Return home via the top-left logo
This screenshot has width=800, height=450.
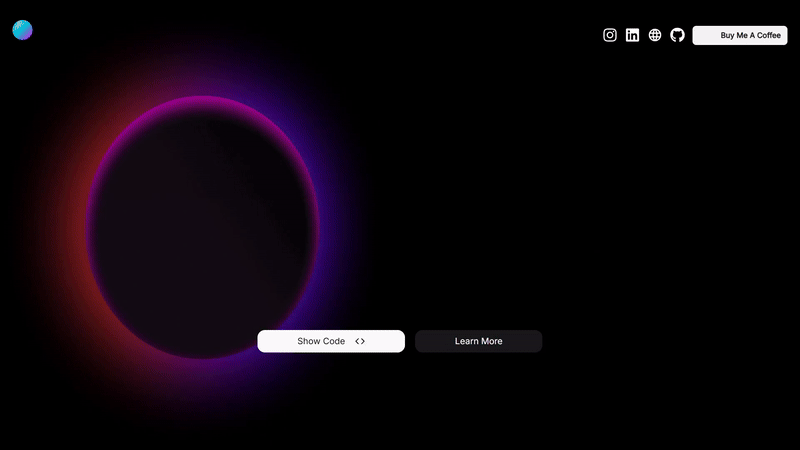(22, 30)
